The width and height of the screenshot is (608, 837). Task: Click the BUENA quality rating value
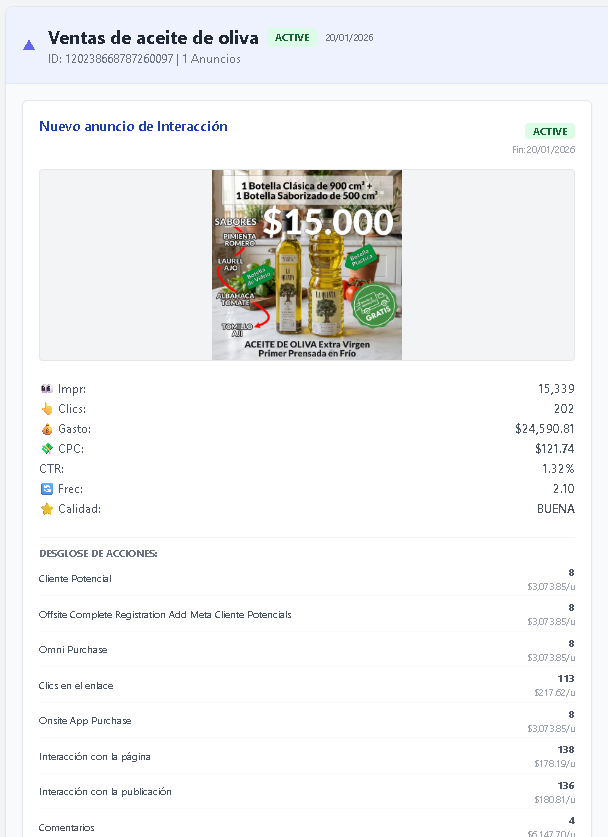[555, 509]
